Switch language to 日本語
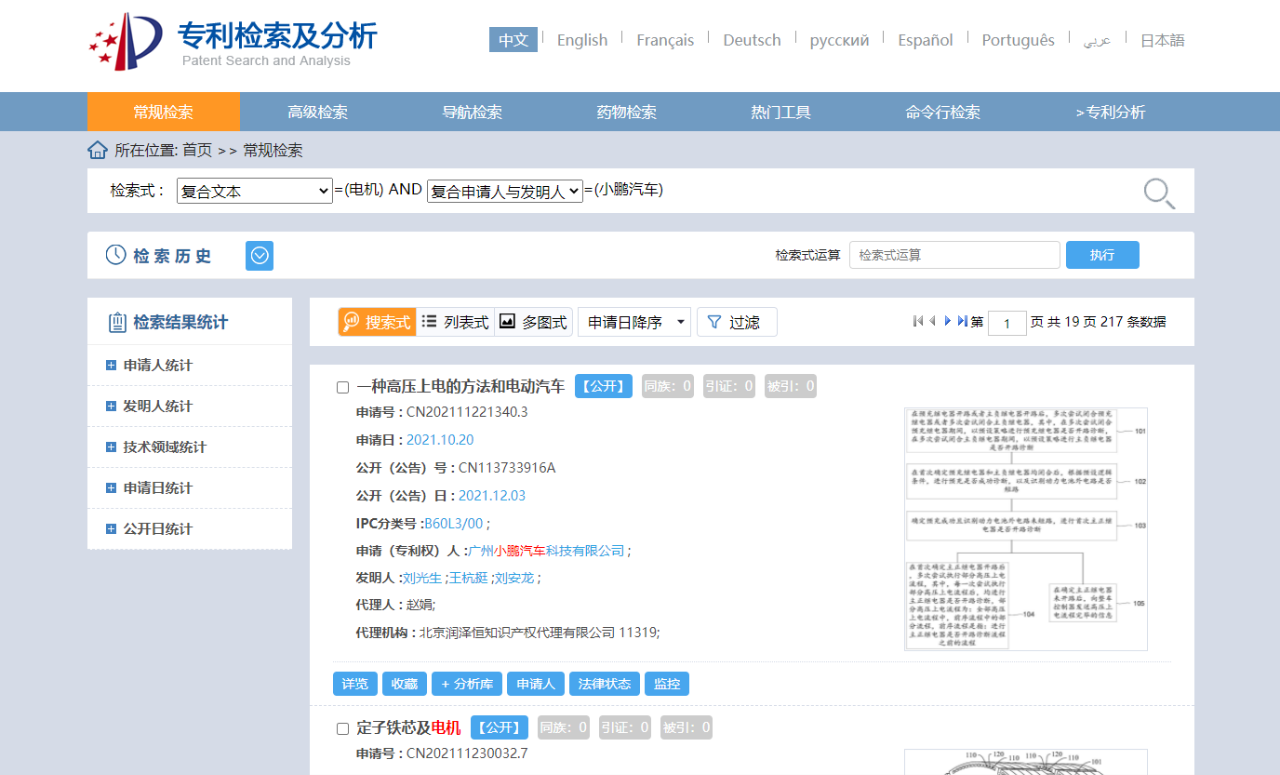The image size is (1280, 775). pyautogui.click(x=1162, y=40)
